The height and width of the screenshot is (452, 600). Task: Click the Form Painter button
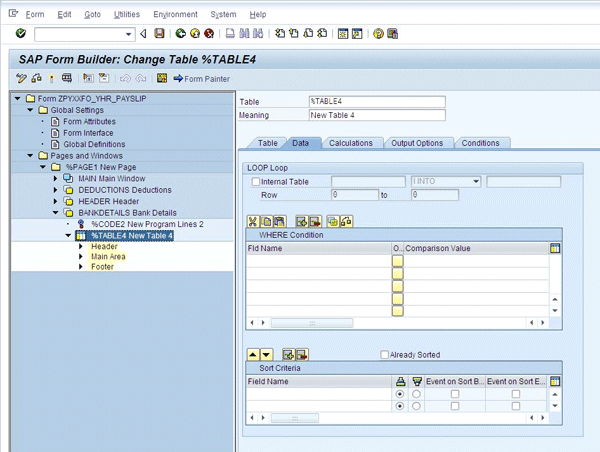click(x=201, y=78)
